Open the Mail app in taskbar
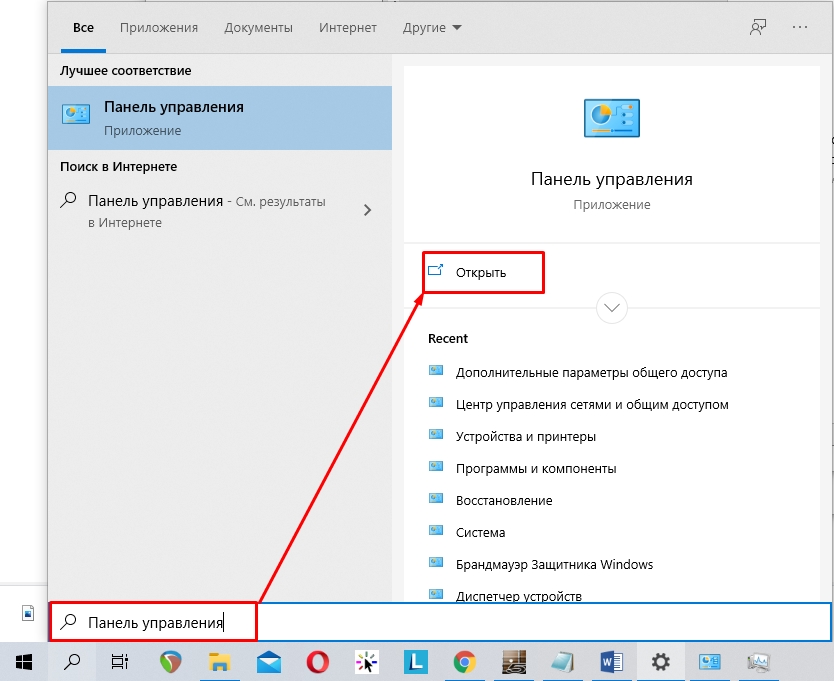 (269, 662)
